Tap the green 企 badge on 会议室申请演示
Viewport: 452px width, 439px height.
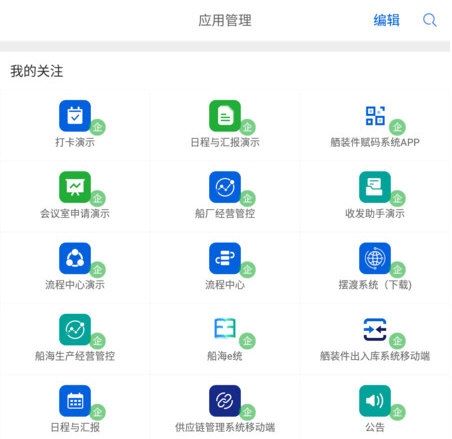[x=98, y=198]
